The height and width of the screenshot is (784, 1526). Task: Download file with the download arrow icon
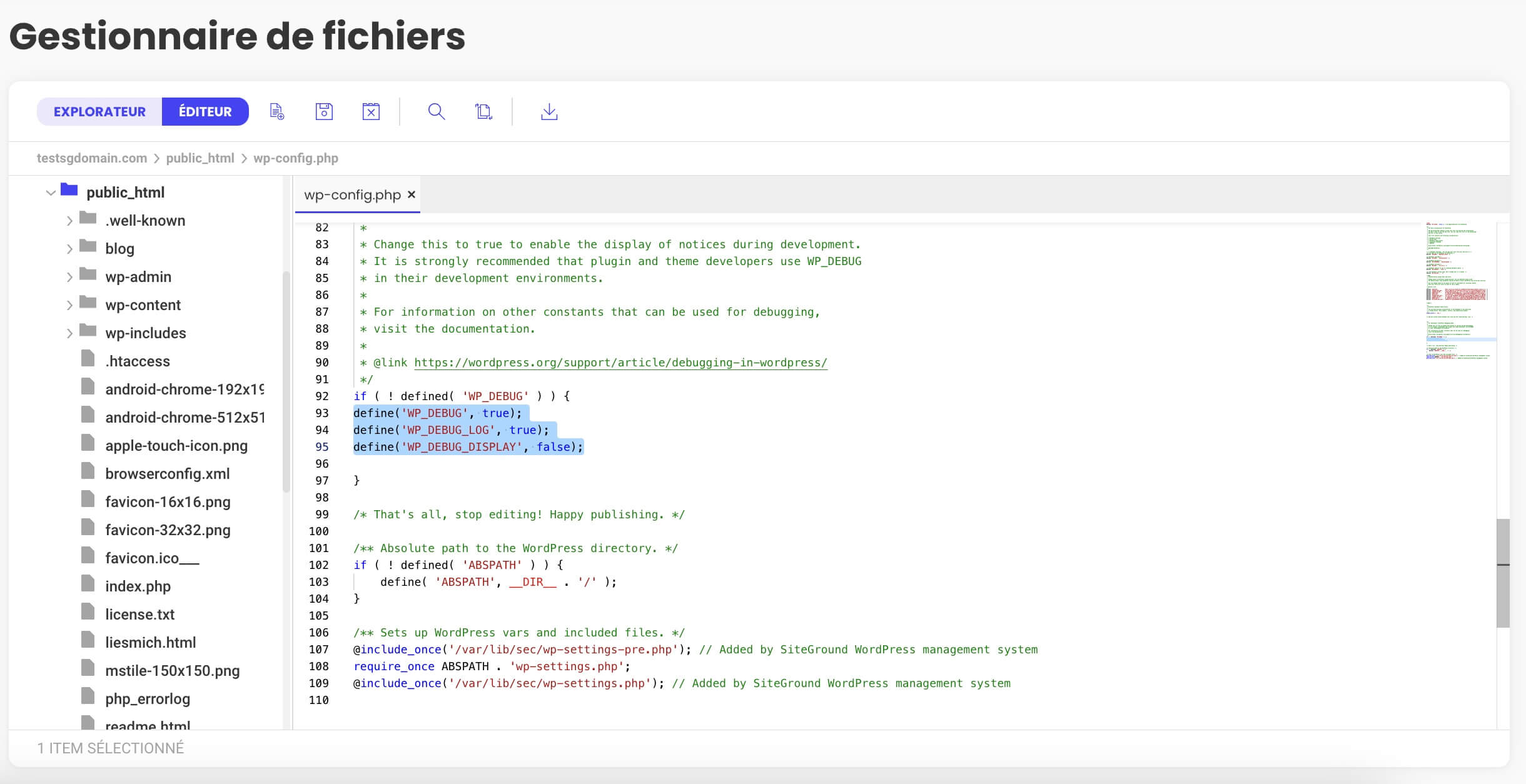549,112
